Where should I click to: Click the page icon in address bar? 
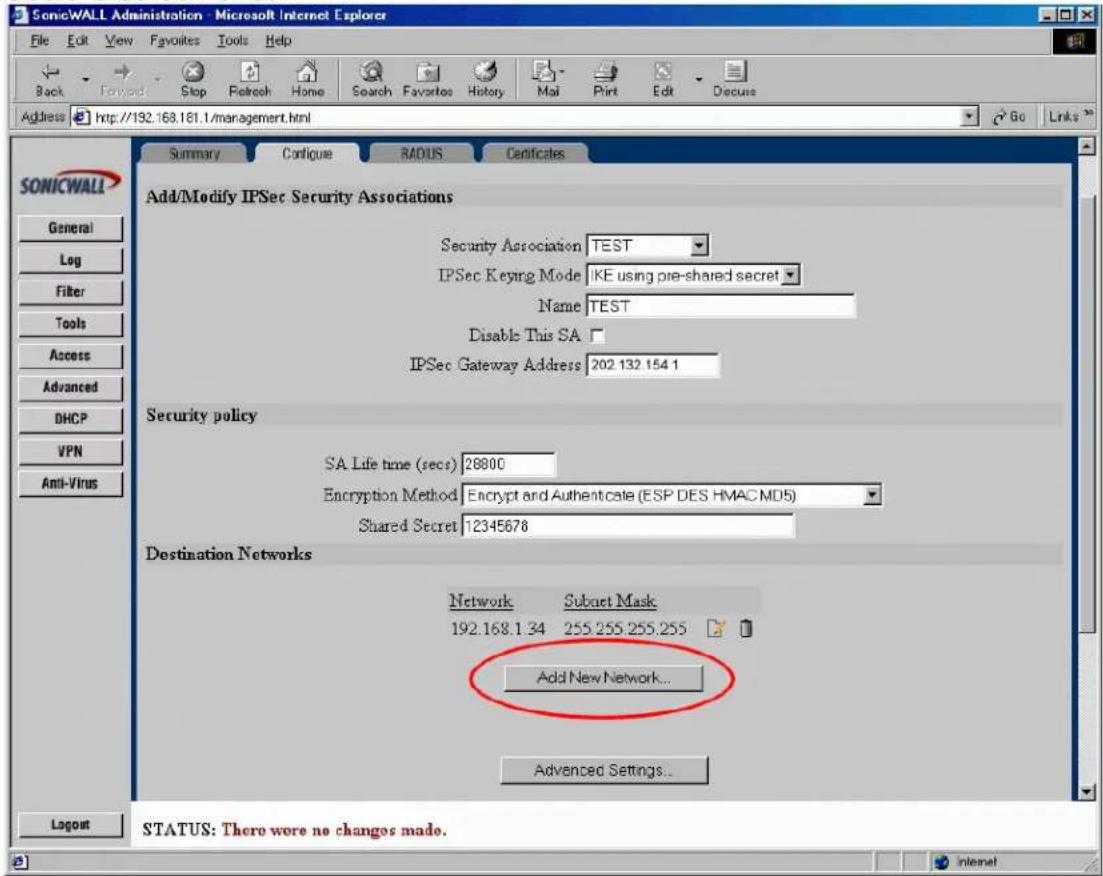coord(82,118)
